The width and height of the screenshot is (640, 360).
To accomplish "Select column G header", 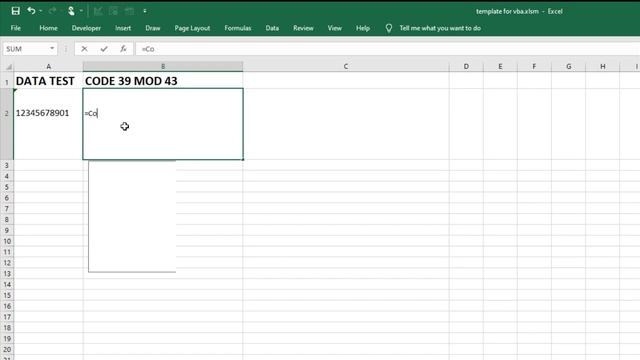I will pyautogui.click(x=568, y=66).
